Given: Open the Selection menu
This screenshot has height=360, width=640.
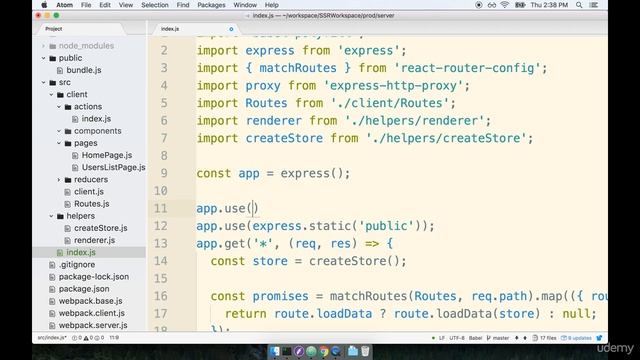Looking at the screenshot, I should pos(155,5).
